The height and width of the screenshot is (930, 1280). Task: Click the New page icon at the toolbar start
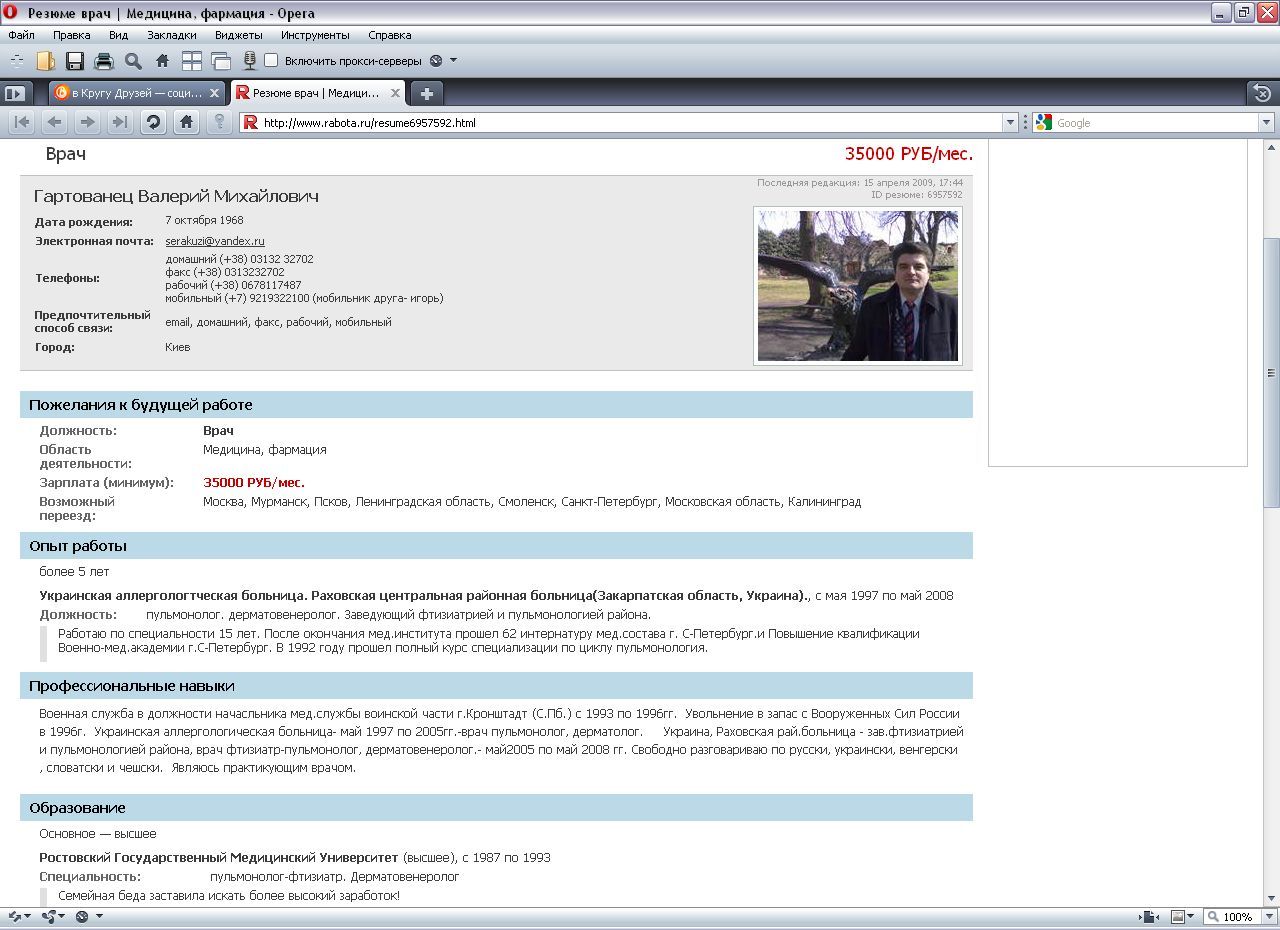tap(17, 61)
